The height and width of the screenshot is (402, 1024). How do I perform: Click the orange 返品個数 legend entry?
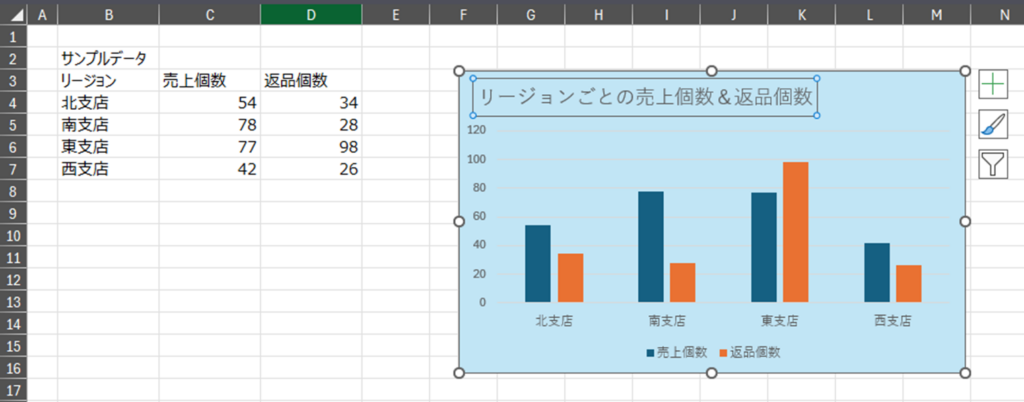click(748, 352)
